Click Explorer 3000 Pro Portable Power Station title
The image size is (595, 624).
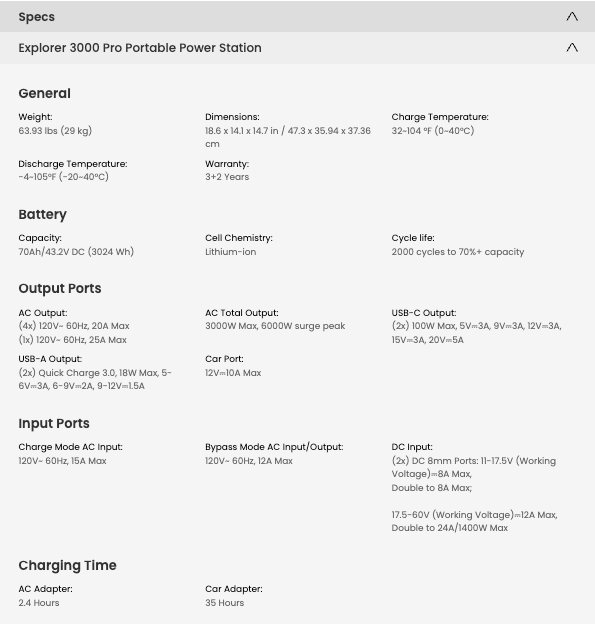tap(140, 48)
